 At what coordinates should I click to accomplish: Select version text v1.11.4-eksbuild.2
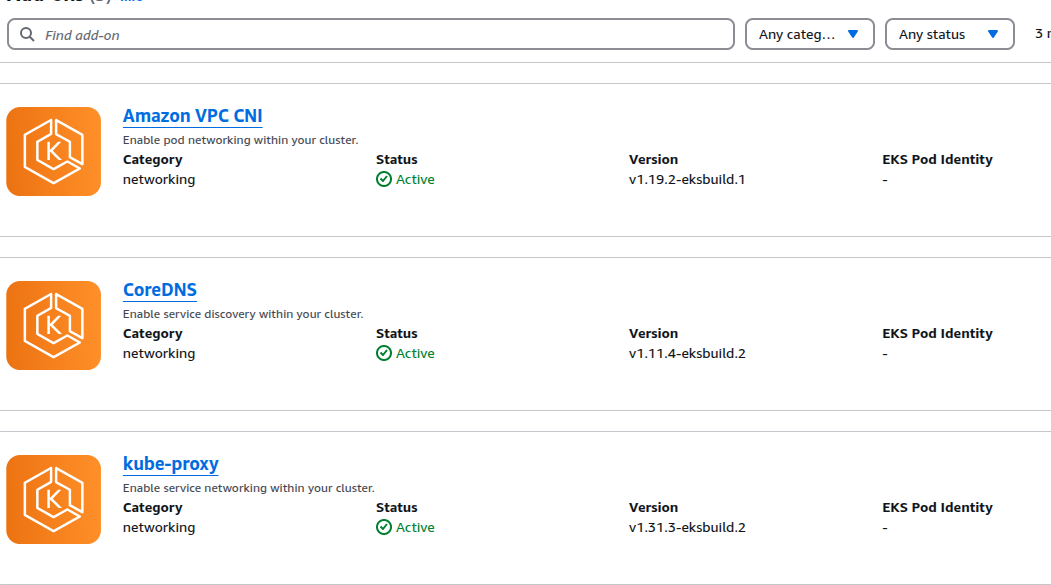[687, 354]
